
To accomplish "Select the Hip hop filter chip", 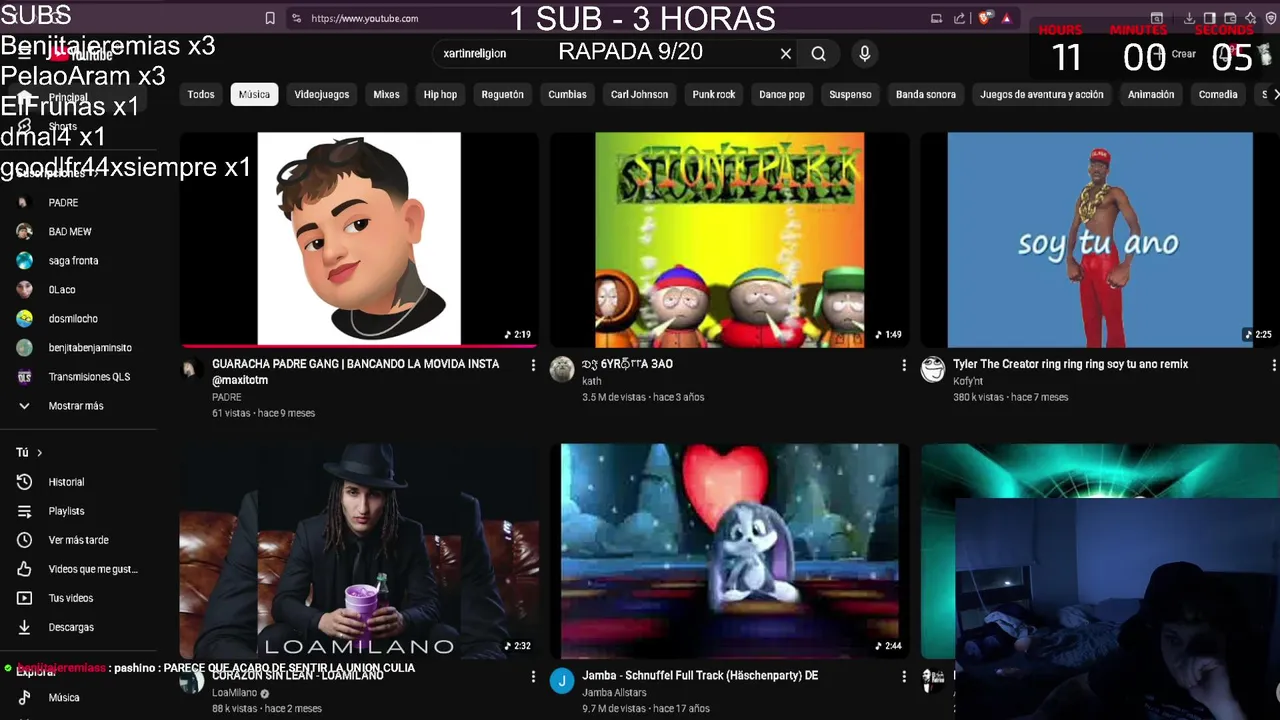I will [440, 94].
